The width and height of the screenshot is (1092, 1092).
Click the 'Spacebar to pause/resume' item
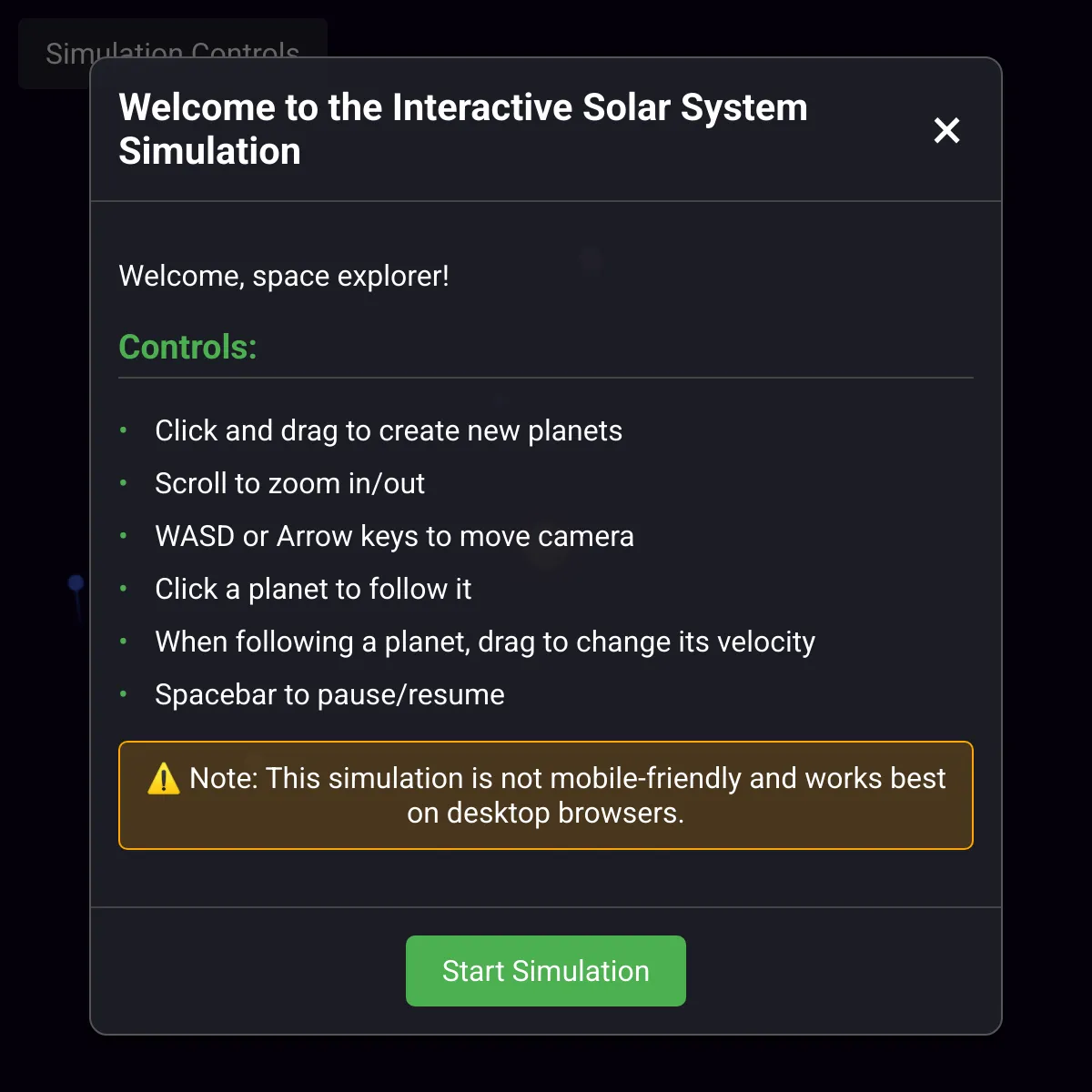[x=329, y=694]
